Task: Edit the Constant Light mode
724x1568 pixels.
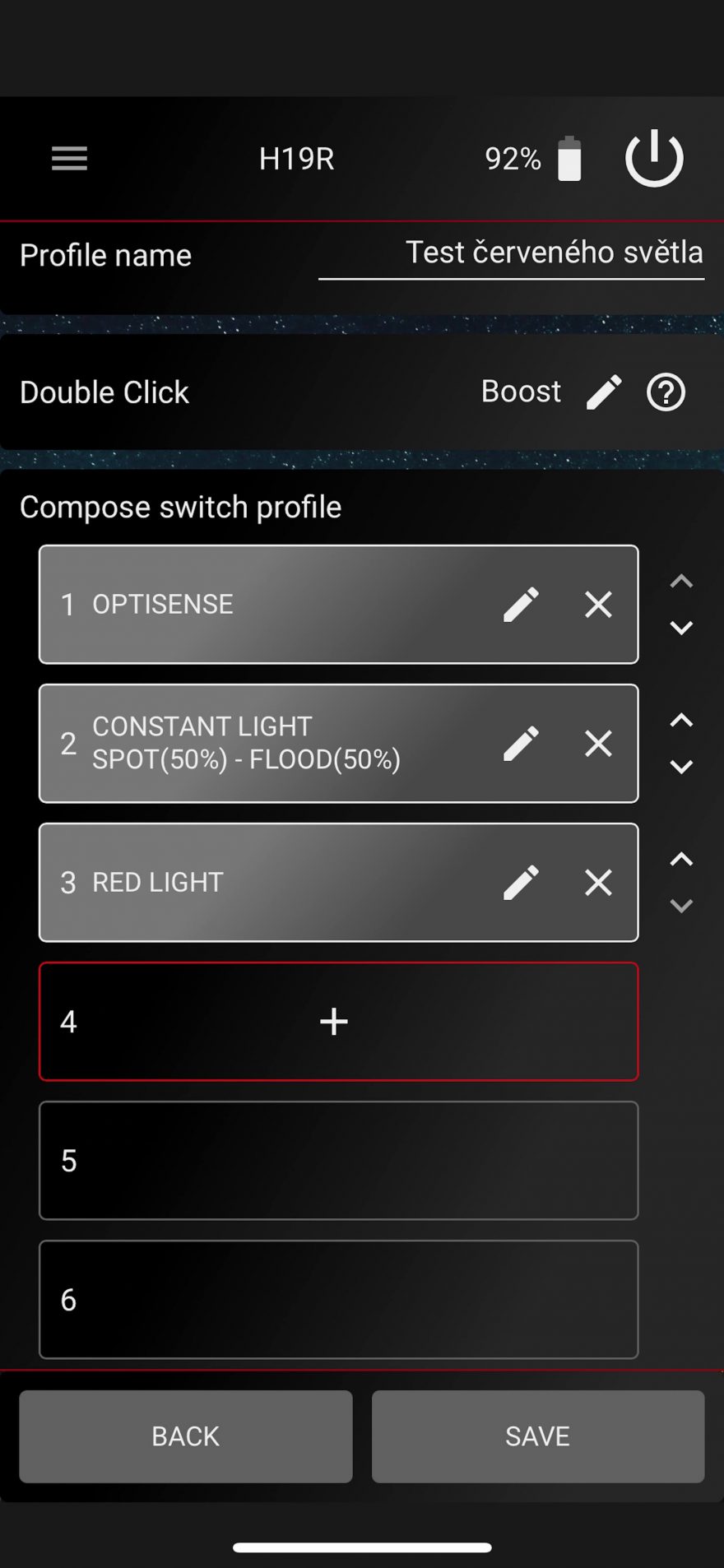Action: [x=521, y=744]
